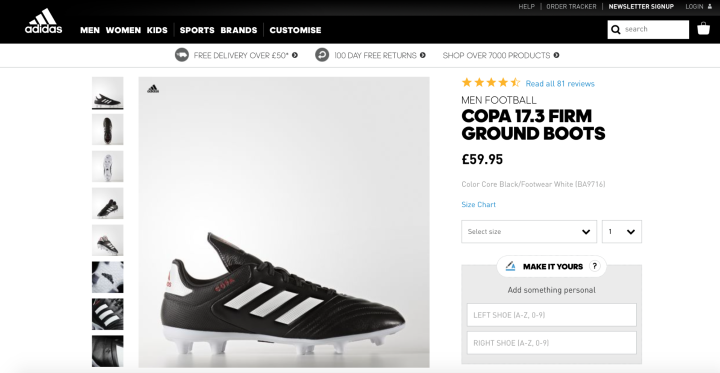Click the LEFT SHOE personalisation field

[551, 315]
